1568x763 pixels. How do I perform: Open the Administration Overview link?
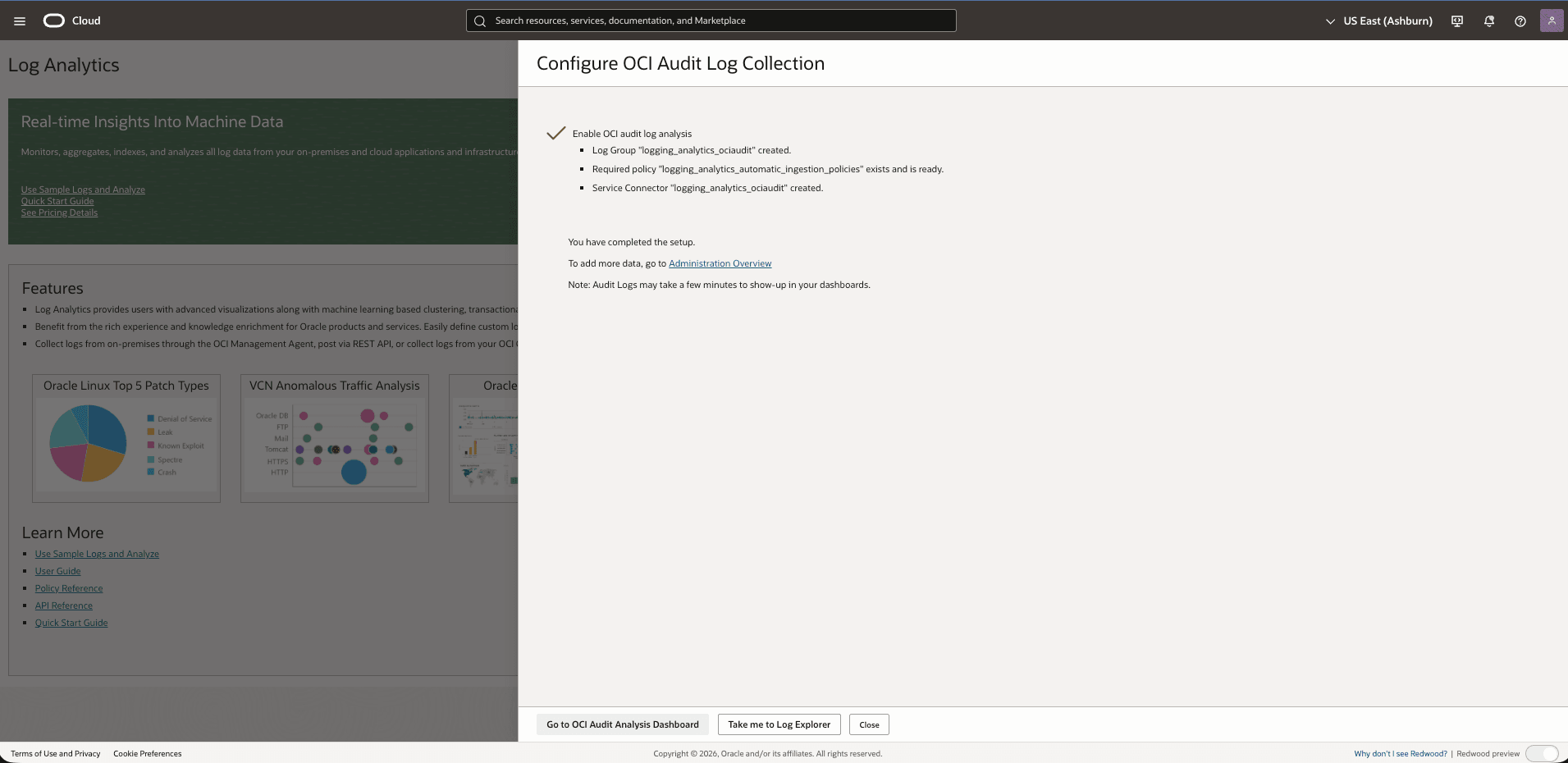pos(720,263)
